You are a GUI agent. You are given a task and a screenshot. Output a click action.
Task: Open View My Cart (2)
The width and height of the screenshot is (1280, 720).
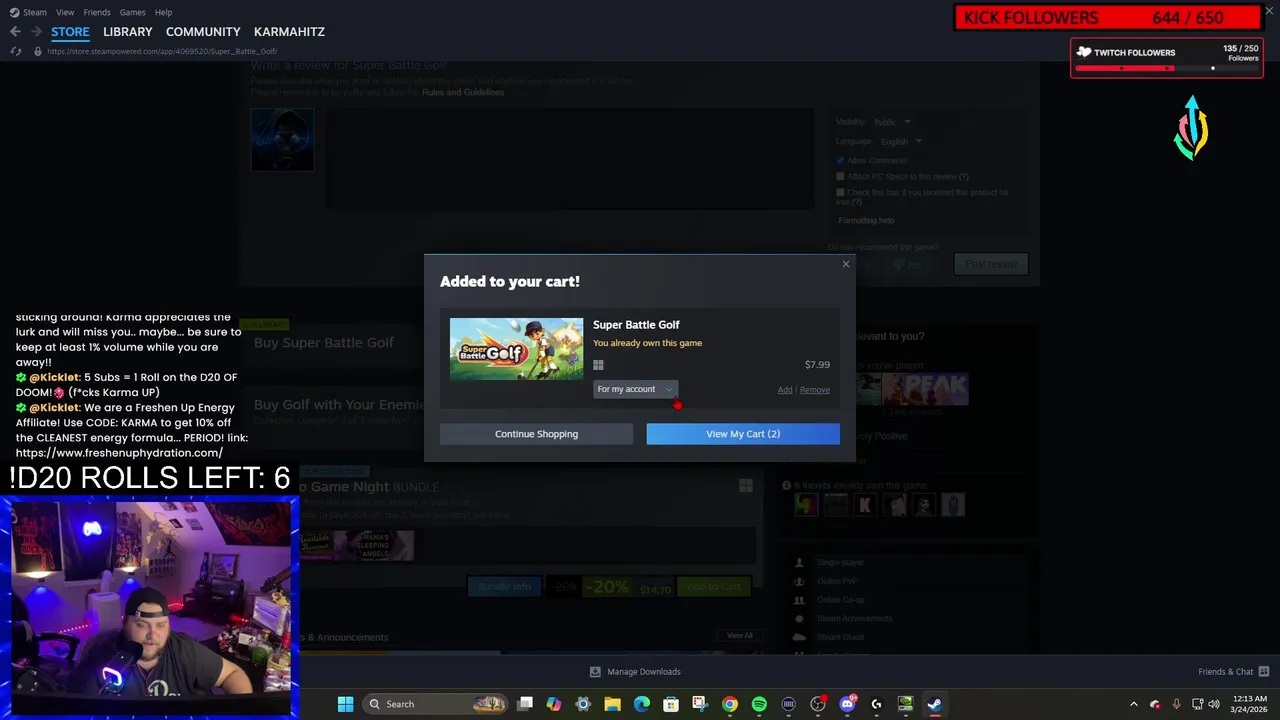(x=743, y=434)
